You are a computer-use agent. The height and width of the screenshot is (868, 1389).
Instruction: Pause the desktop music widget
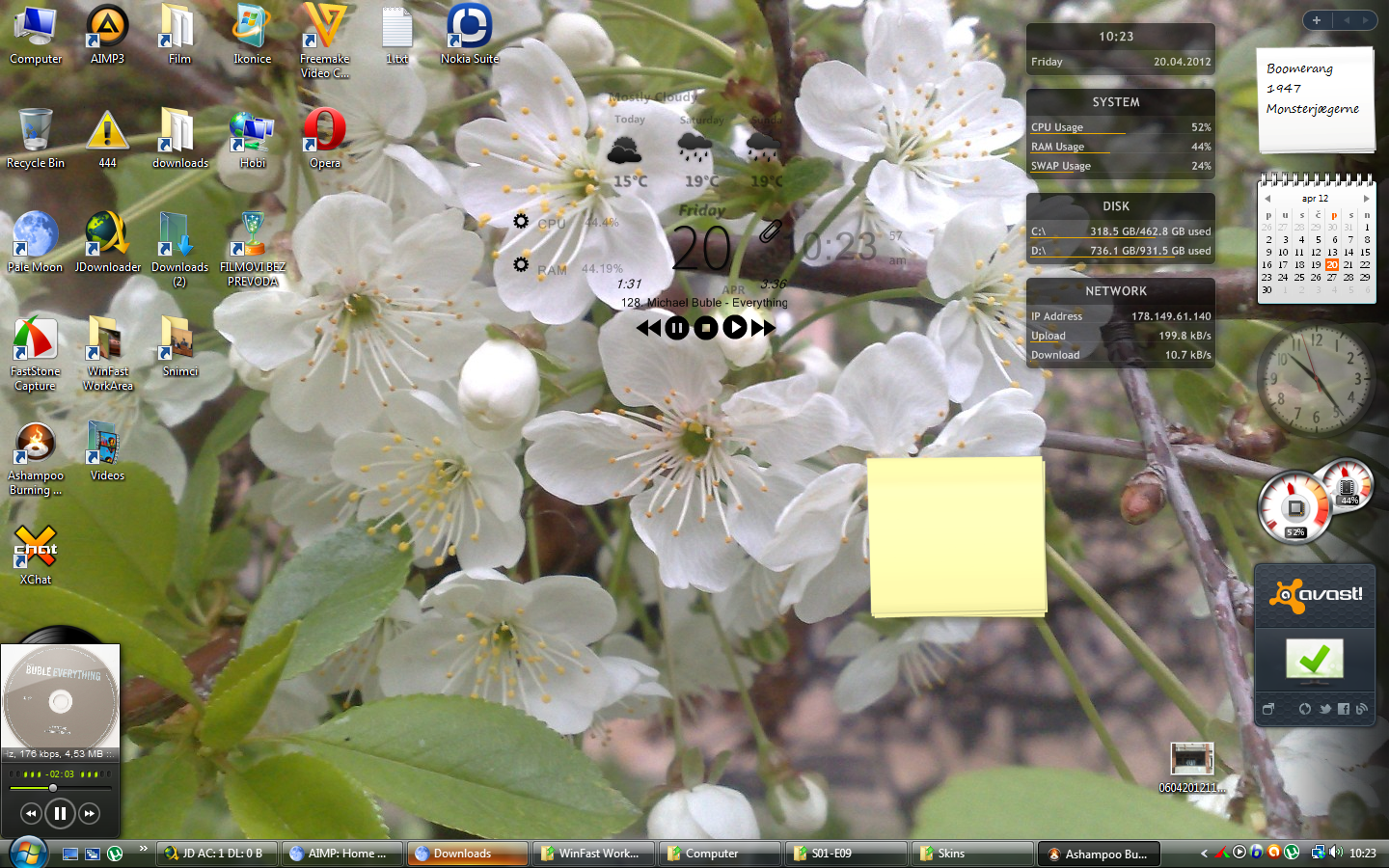677,328
